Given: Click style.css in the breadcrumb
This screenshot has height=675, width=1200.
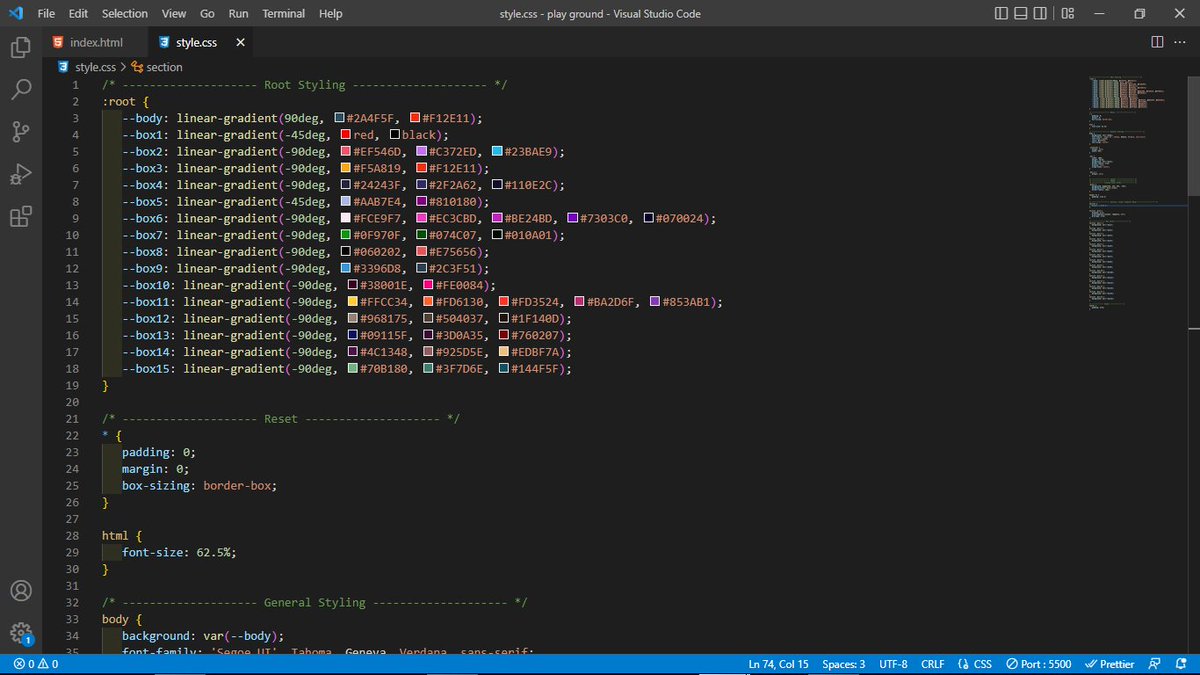Looking at the screenshot, I should (94, 67).
